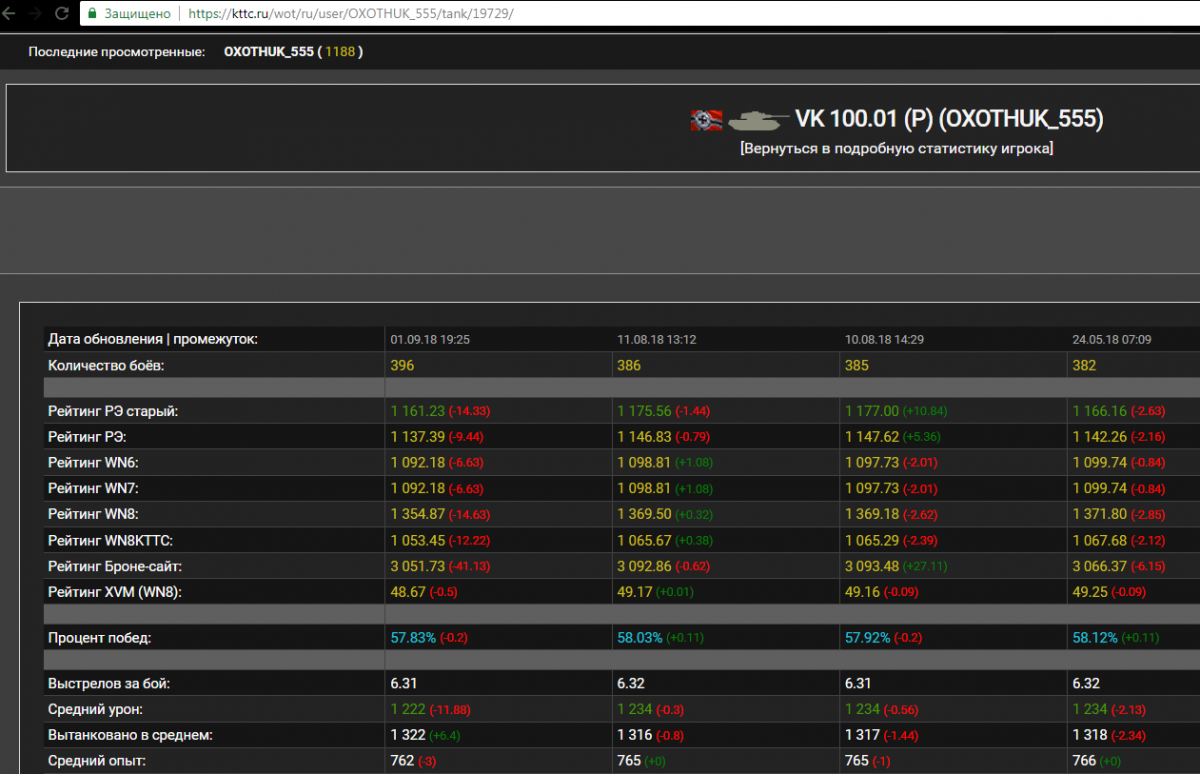Click win percentage 58.03%
Viewport: 1200px width, 774px height.
tap(640, 637)
